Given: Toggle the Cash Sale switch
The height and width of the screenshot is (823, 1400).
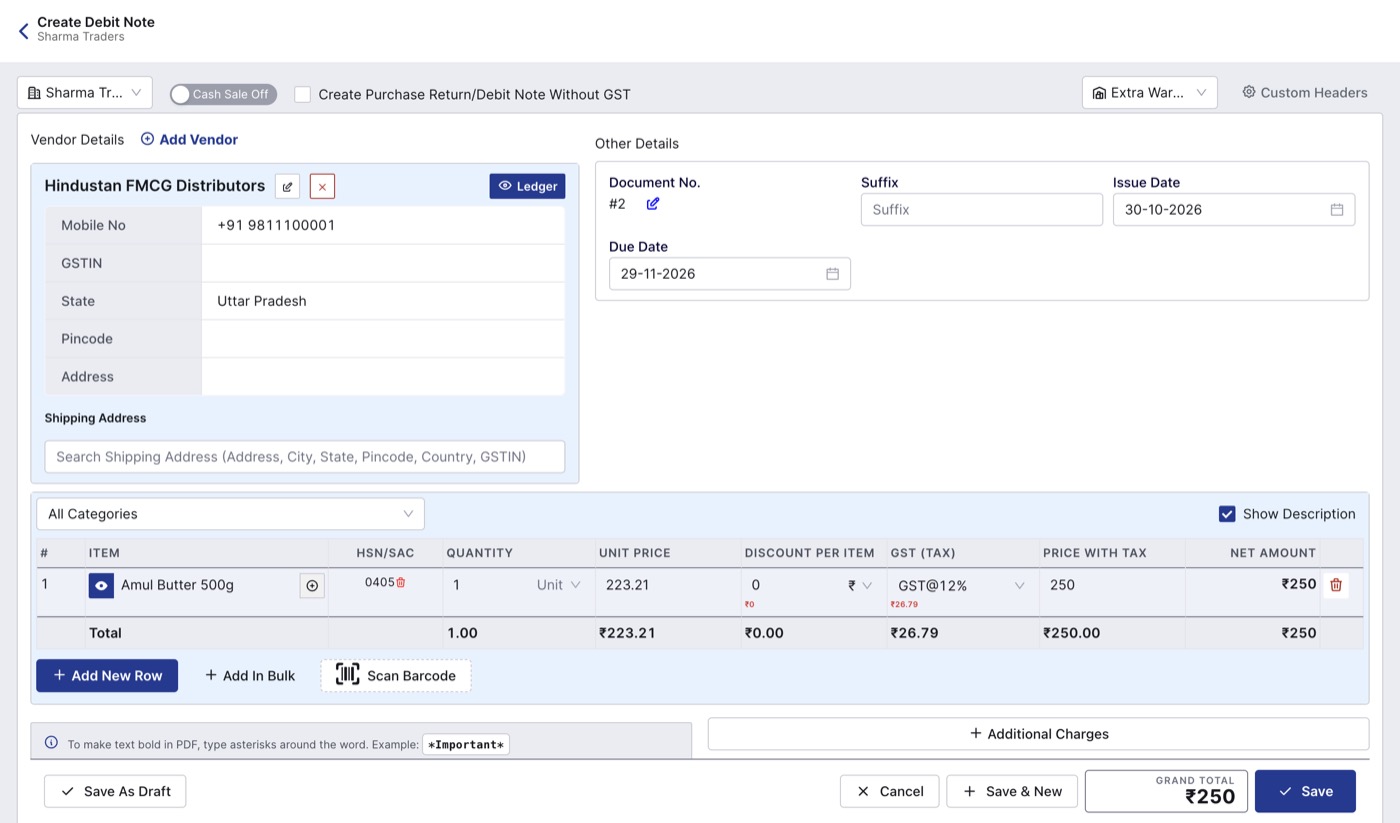Looking at the screenshot, I should 223,94.
